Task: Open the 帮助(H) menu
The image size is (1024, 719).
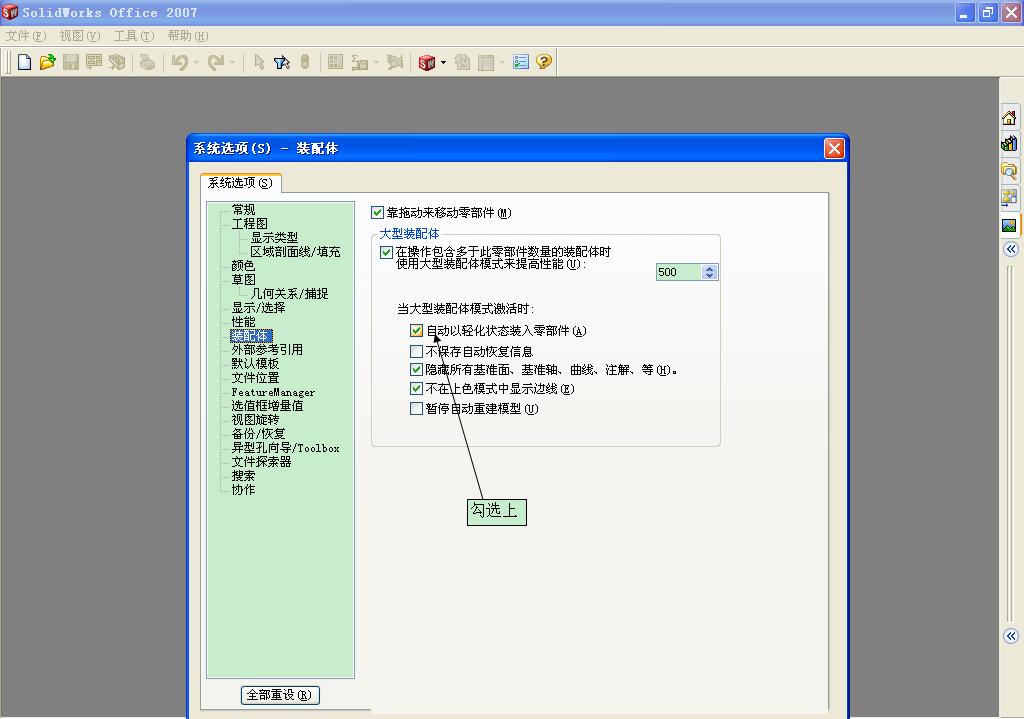Action: point(188,36)
